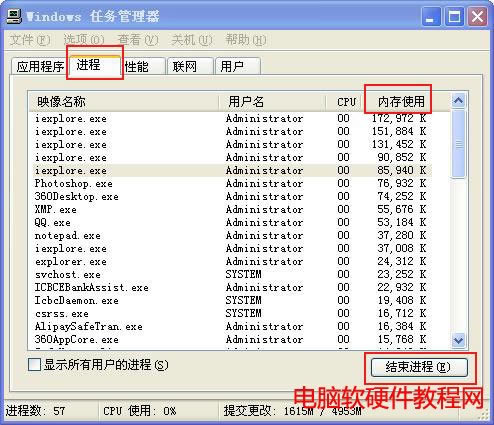Screen dimensions: 494x425
Task: Open the 关机(U) menu
Action: (192, 40)
